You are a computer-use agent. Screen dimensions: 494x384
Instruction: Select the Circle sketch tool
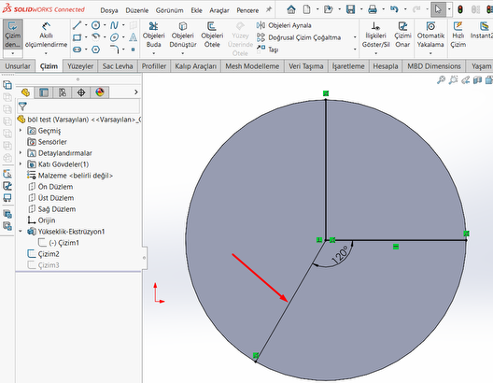[96, 25]
